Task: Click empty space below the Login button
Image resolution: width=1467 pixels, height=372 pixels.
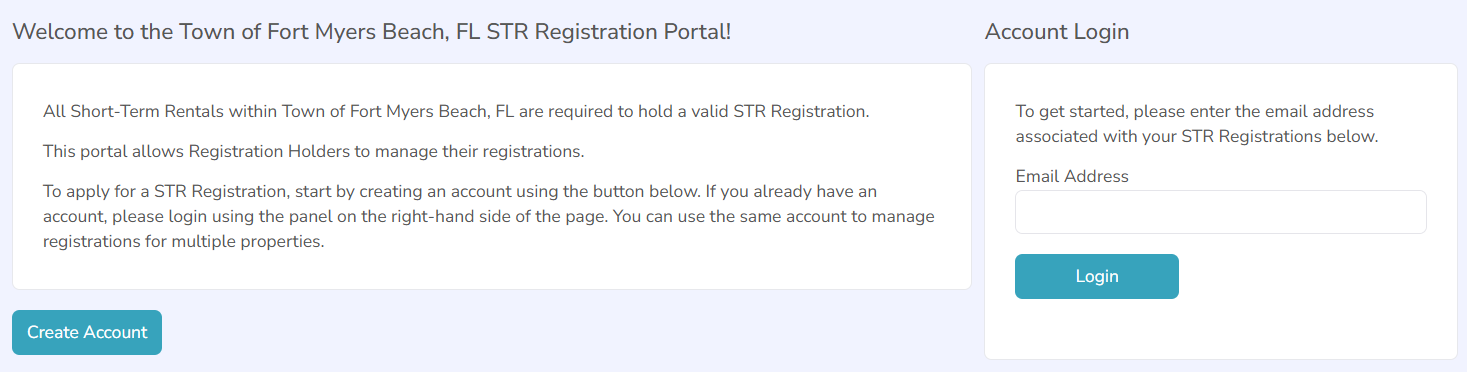Action: point(1220,328)
